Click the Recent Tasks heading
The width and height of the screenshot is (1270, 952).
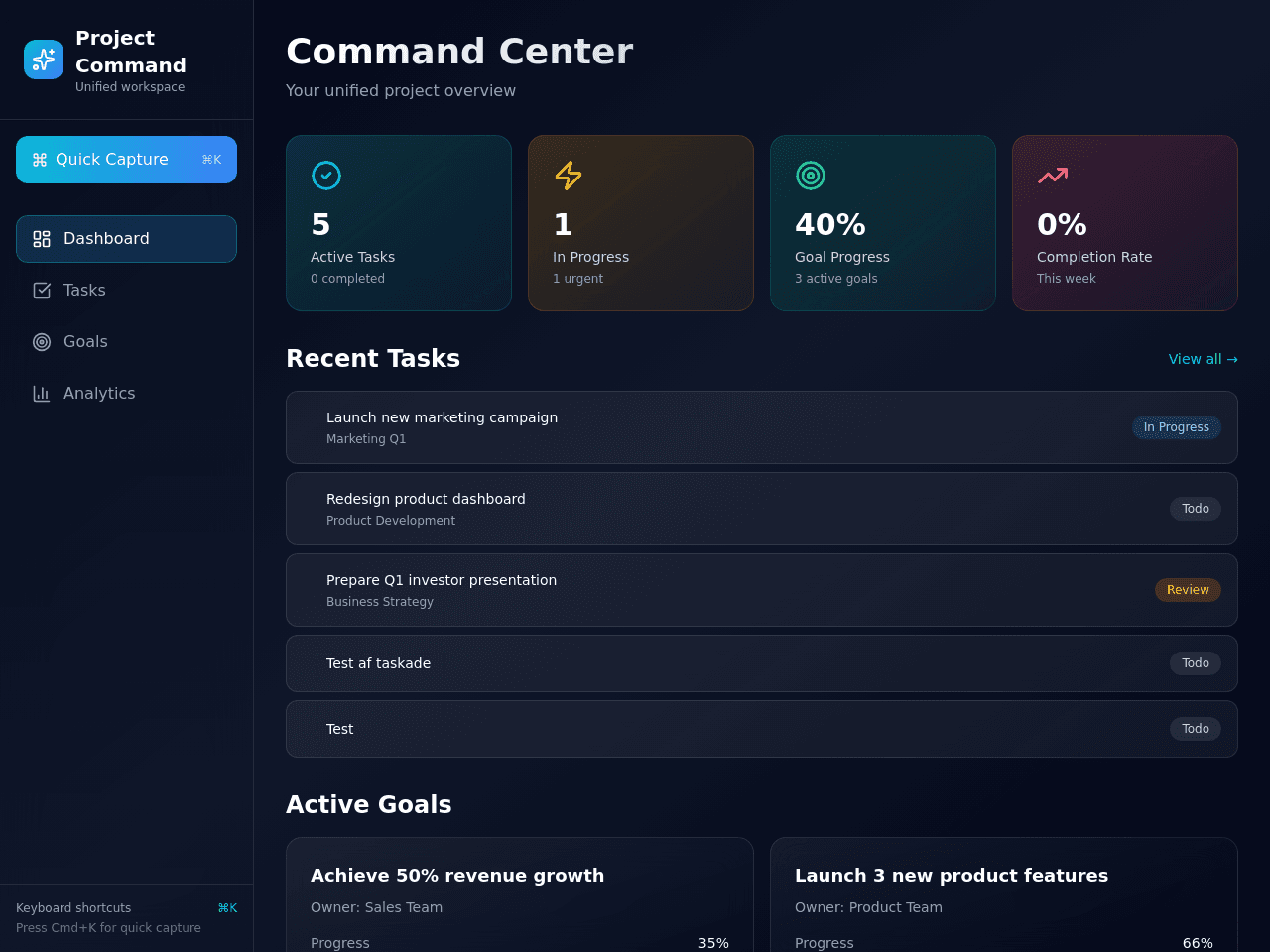click(x=373, y=358)
